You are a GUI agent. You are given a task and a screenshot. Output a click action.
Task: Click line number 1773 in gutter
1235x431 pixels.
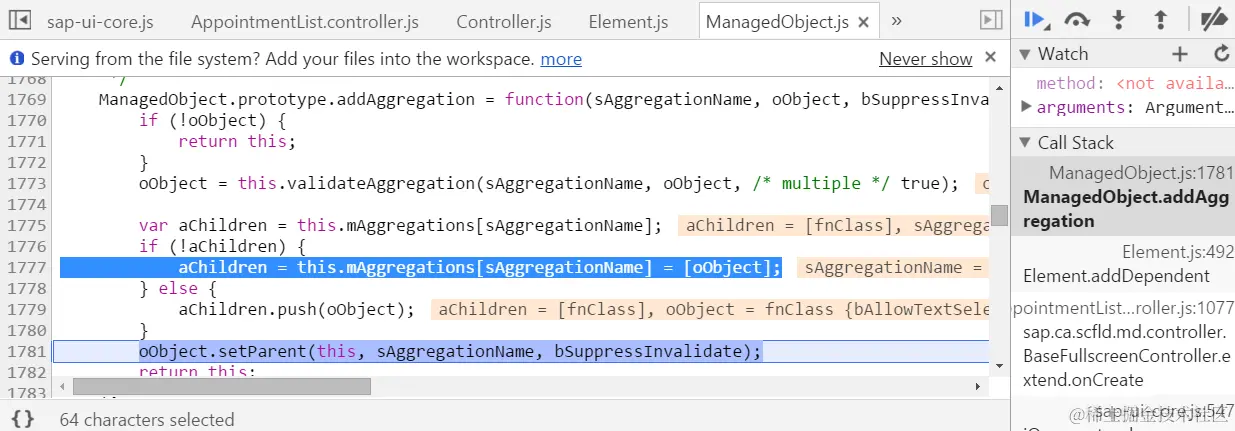pos(26,183)
